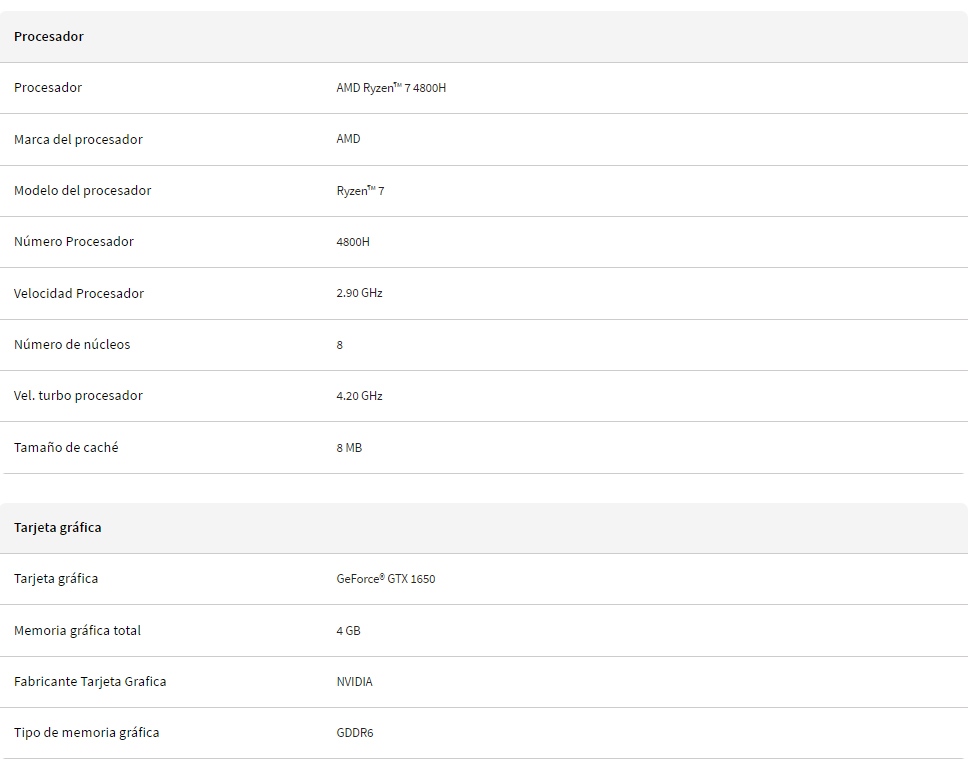
Task: Click the "NVIDIA" manufacturer value
Action: (x=355, y=682)
